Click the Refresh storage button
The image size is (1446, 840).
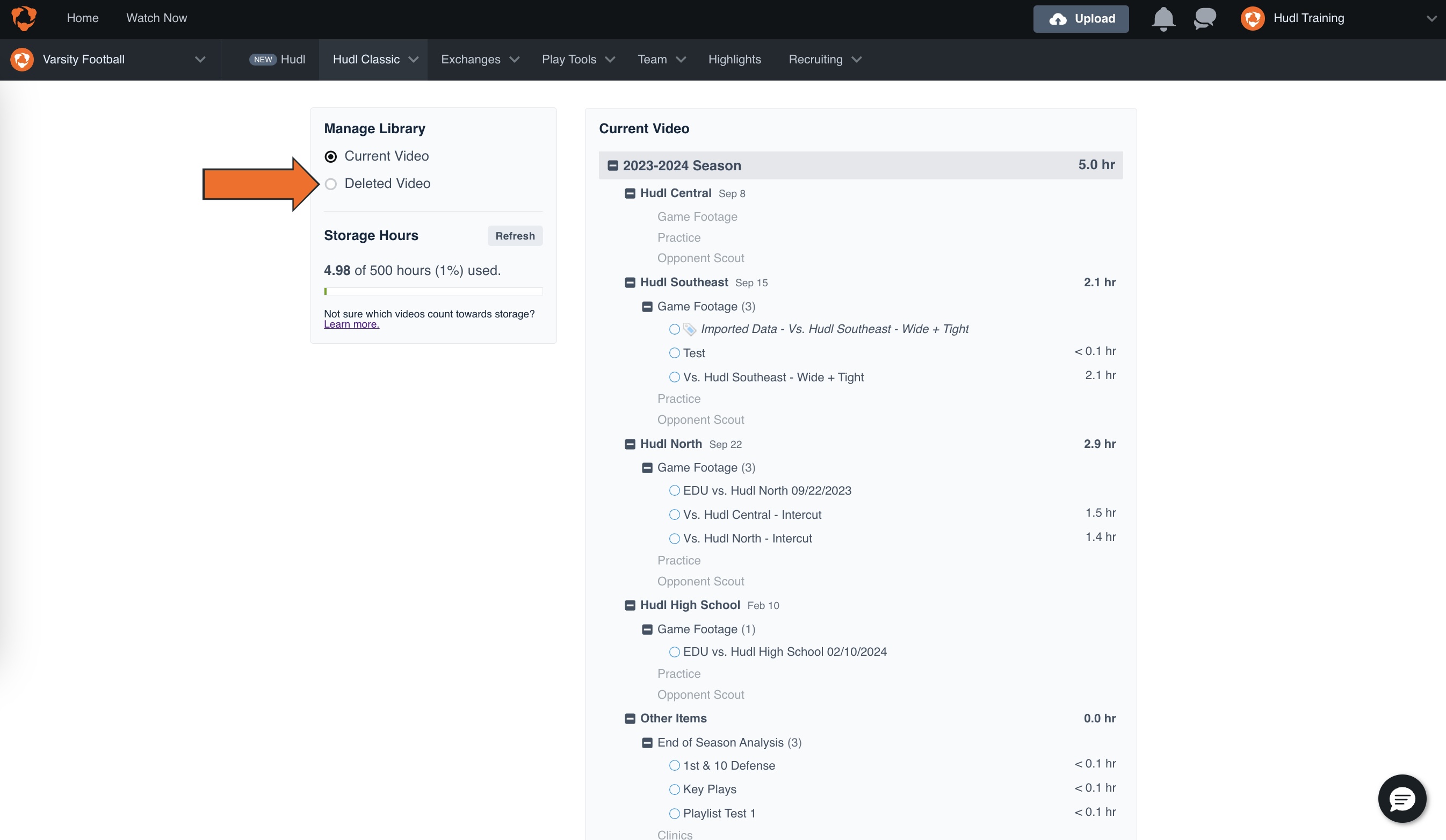(x=515, y=236)
